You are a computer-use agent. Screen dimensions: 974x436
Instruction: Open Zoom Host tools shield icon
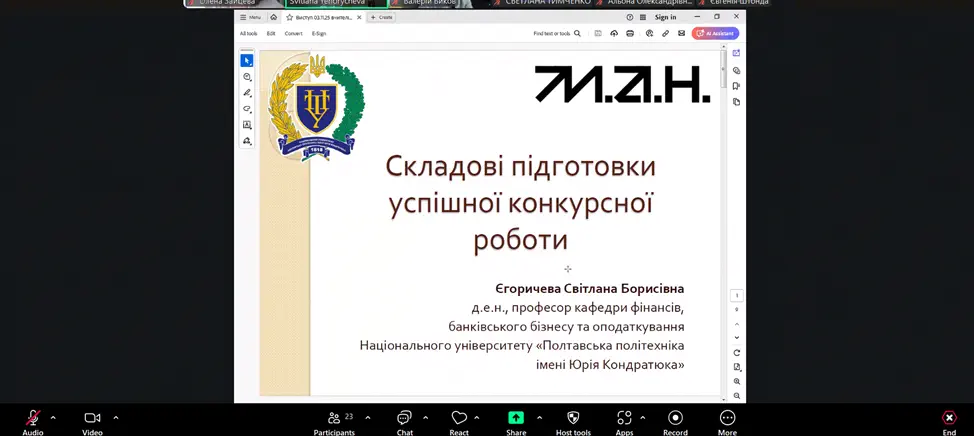573,418
